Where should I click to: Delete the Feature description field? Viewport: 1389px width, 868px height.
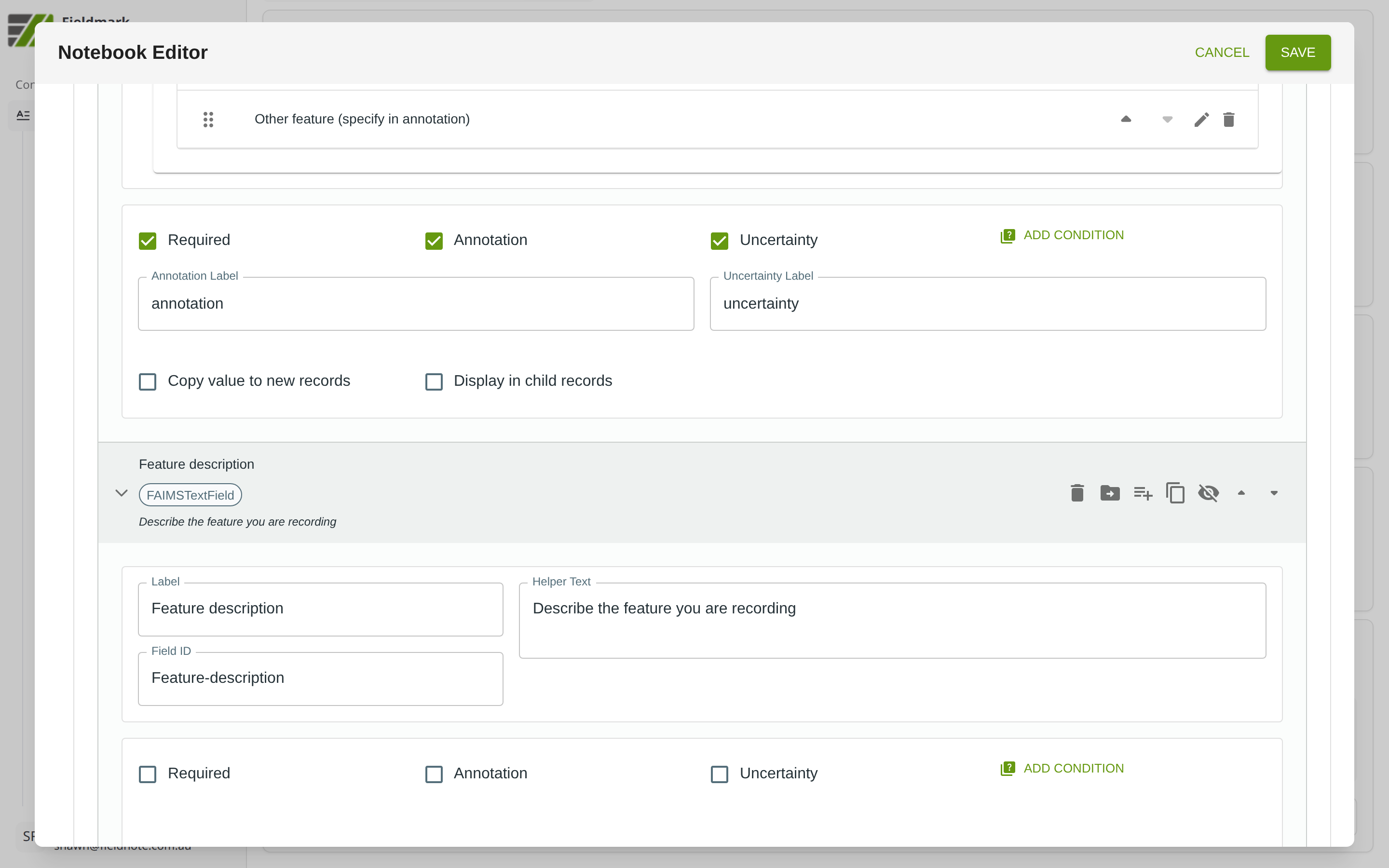(x=1077, y=493)
